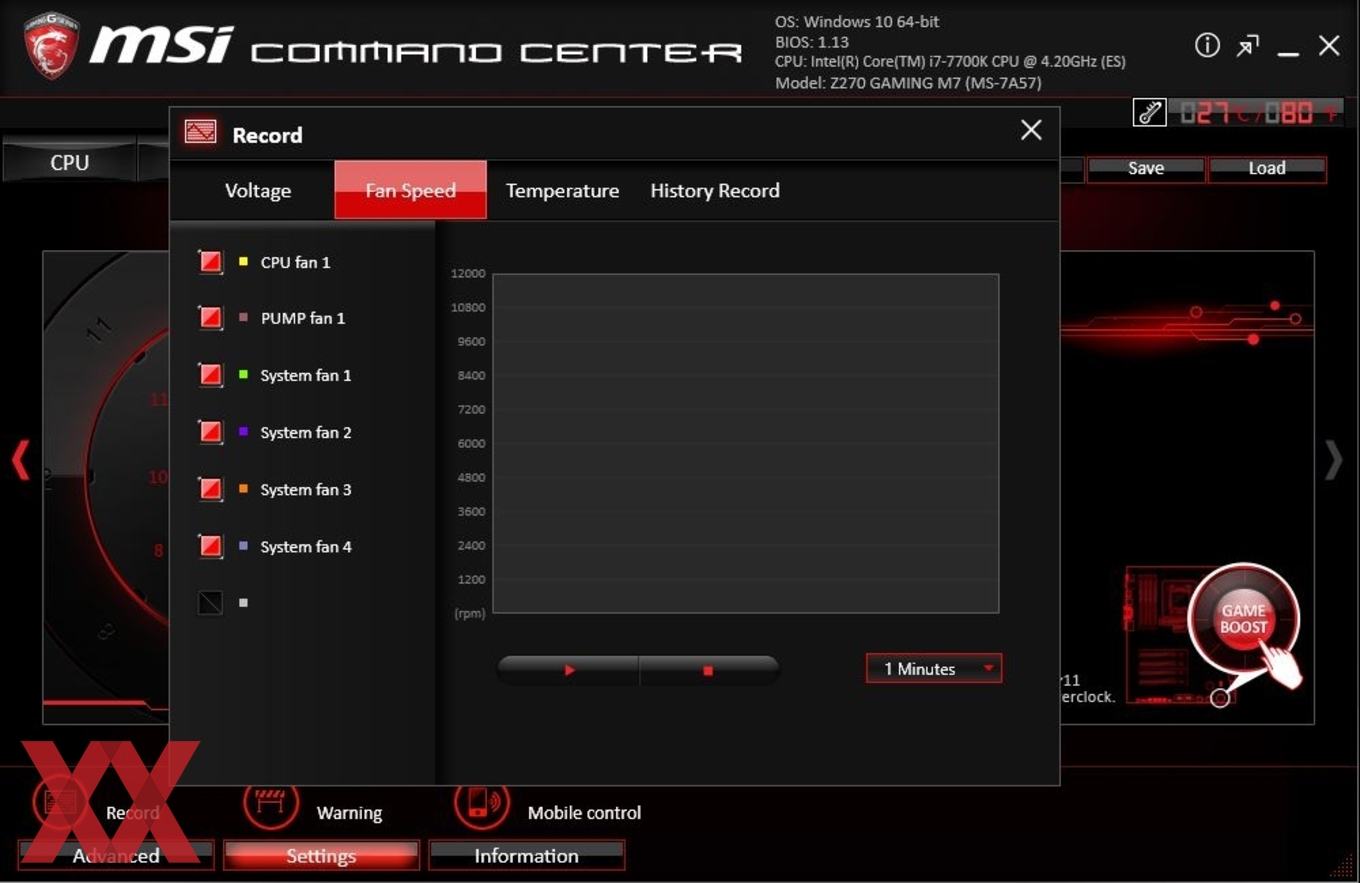The width and height of the screenshot is (1360, 883).
Task: Click the yellow CPU fan 1 color swatch
Action: point(244,261)
